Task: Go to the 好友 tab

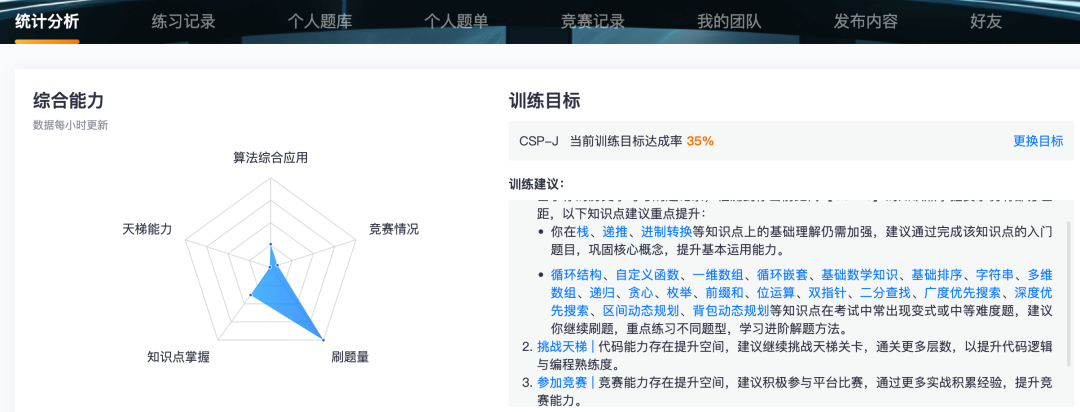Action: pos(986,21)
